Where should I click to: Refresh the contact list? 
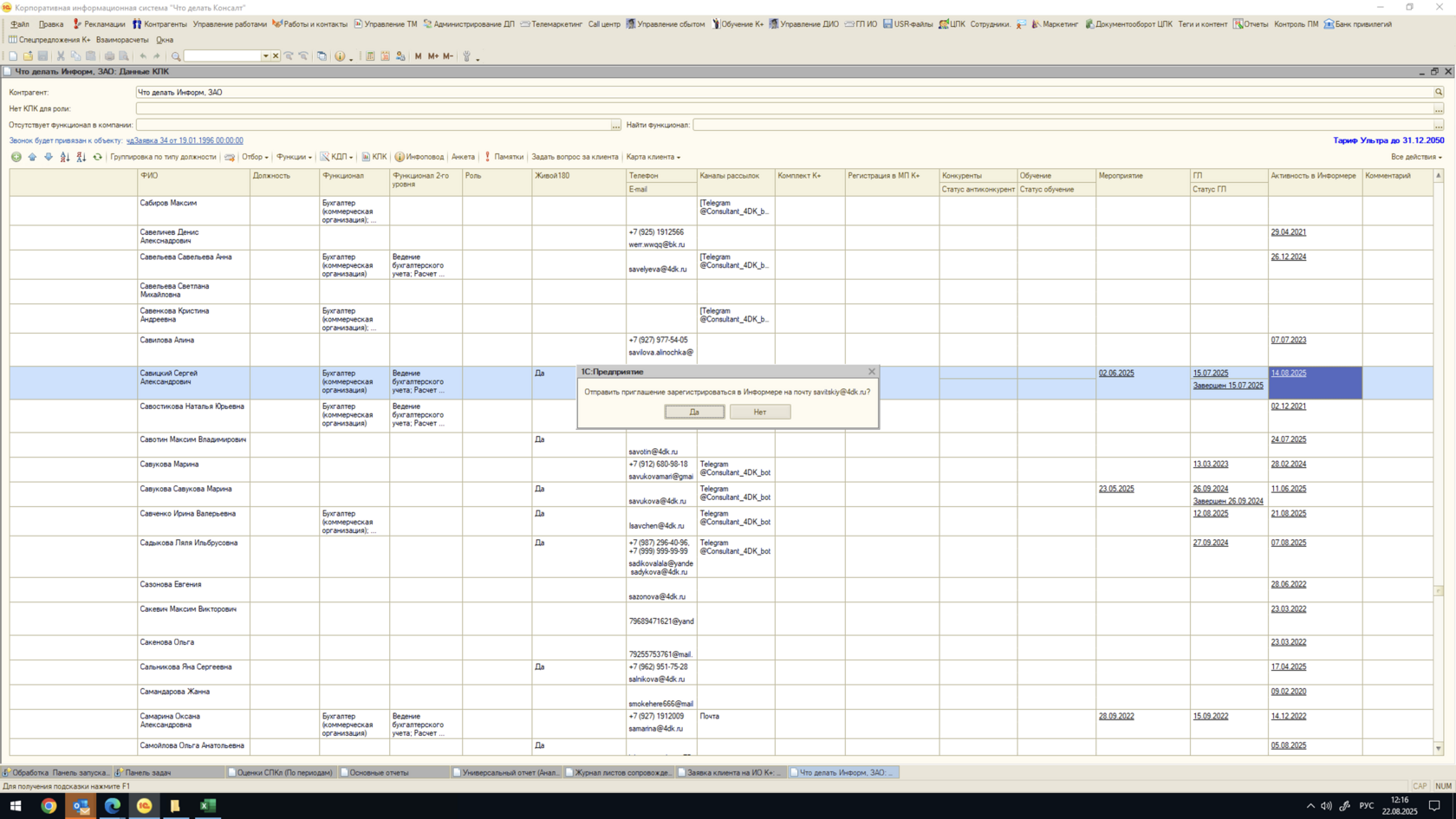[x=97, y=157]
